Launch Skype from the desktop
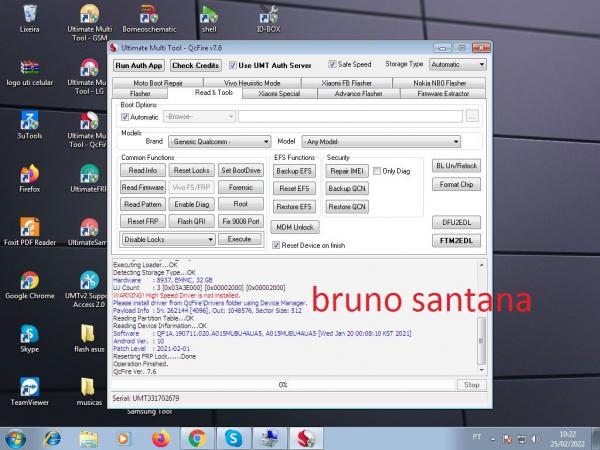The image size is (600, 450). pos(29,338)
